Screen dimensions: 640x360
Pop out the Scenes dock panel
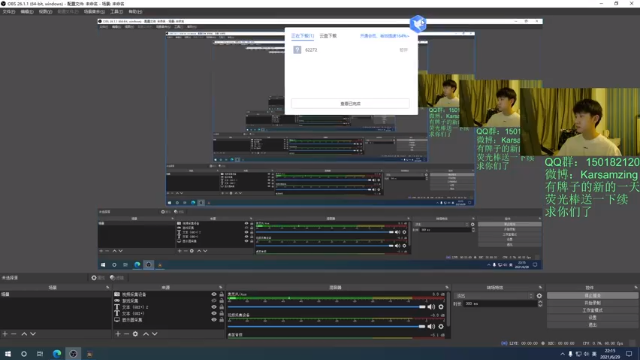pyautogui.click(x=108, y=287)
